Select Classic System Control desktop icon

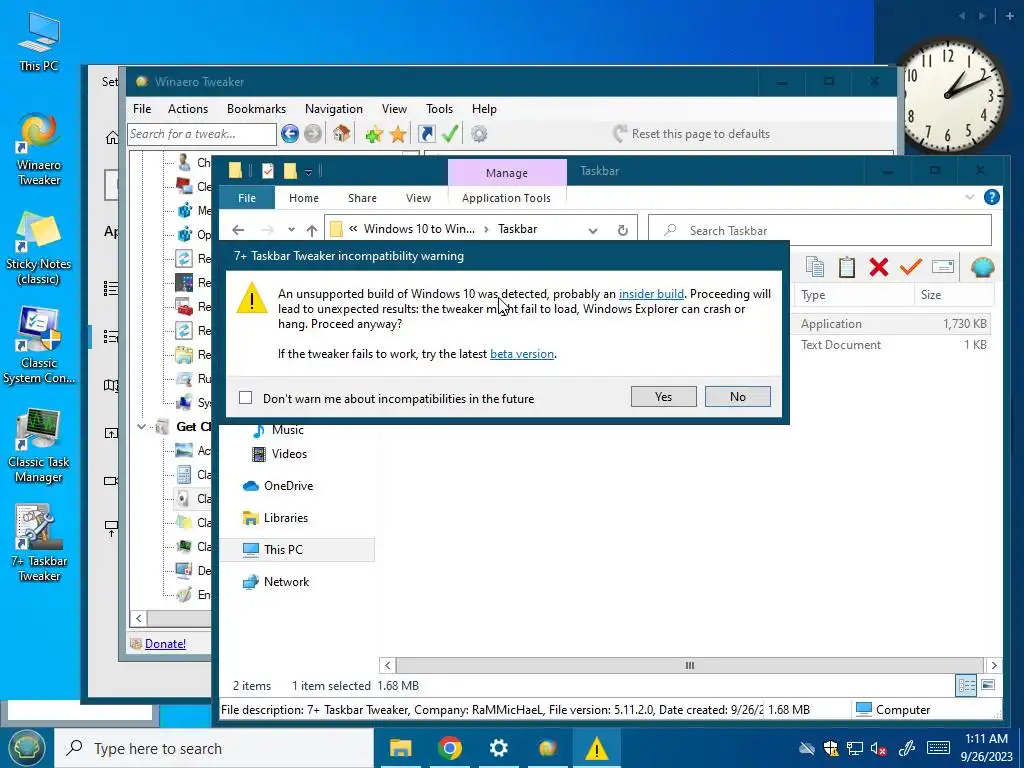[39, 347]
